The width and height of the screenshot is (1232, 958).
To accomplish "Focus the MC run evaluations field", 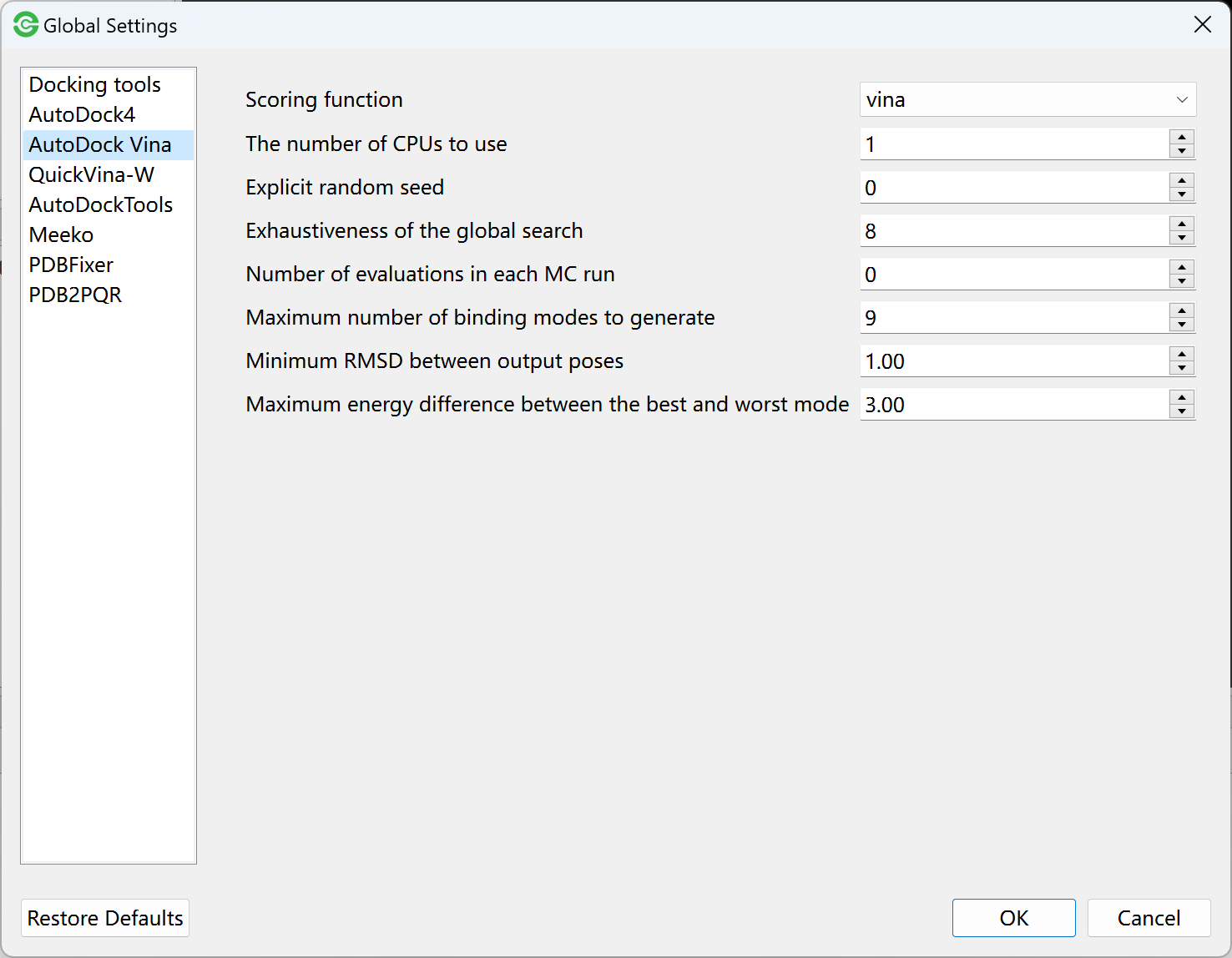I will [x=1014, y=275].
